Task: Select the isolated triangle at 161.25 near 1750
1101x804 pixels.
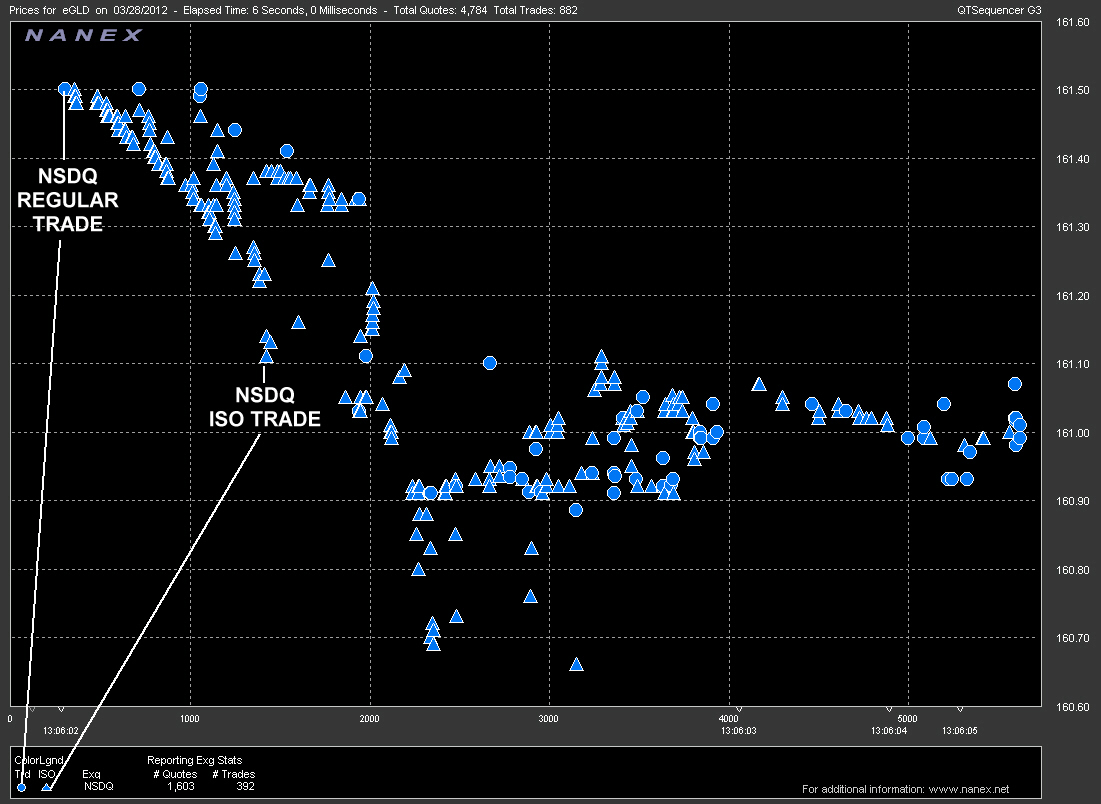Action: pos(328,261)
